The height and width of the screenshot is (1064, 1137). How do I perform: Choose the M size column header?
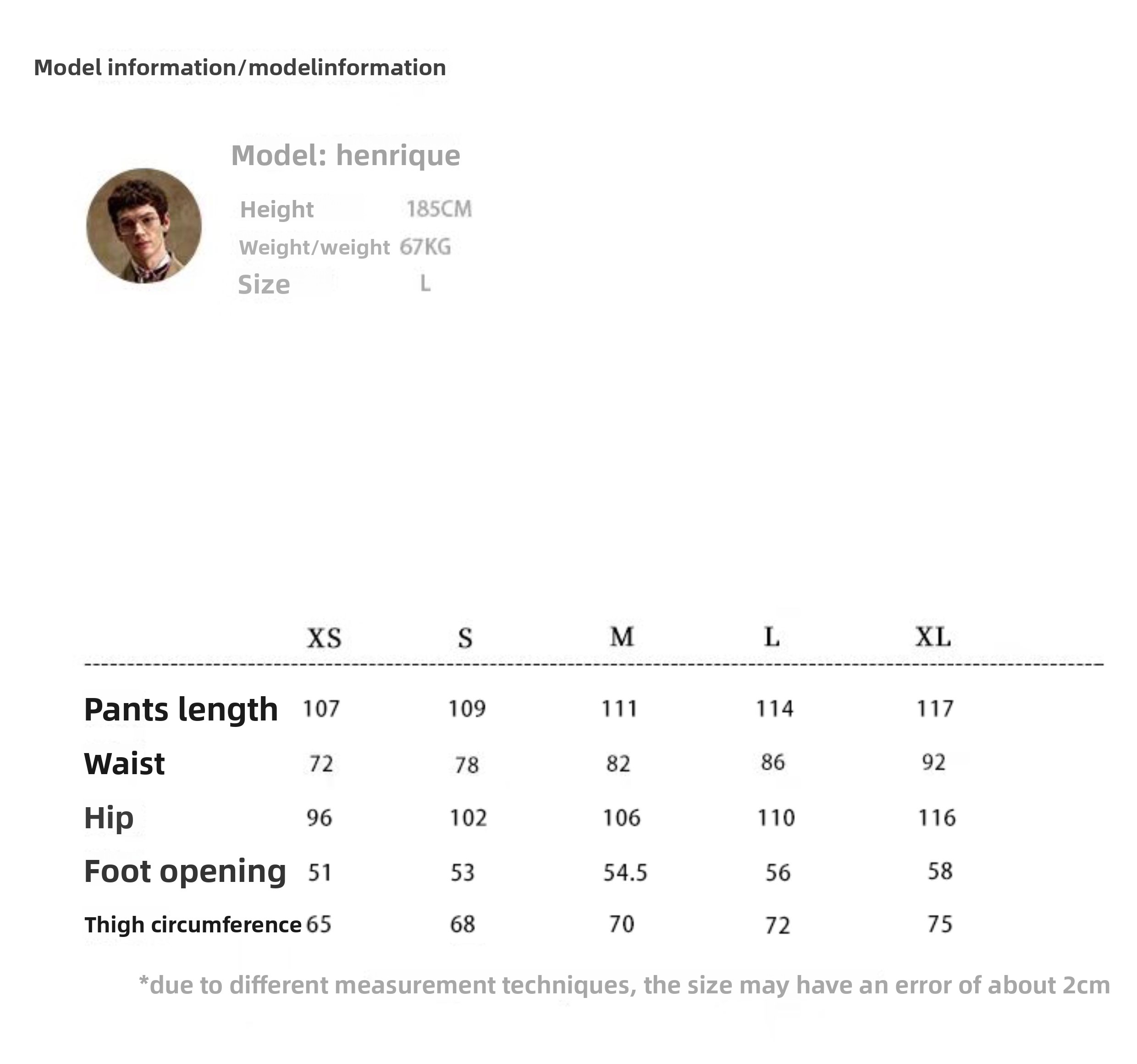pos(622,636)
